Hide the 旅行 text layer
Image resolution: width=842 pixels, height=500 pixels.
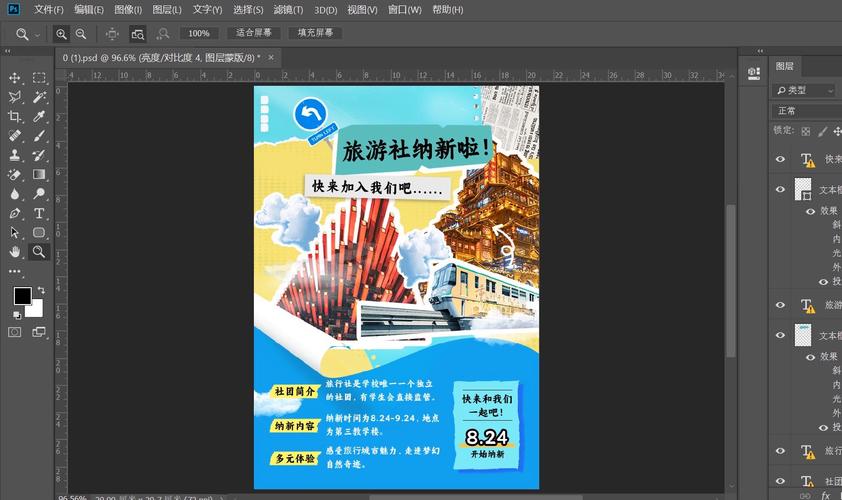tap(780, 451)
